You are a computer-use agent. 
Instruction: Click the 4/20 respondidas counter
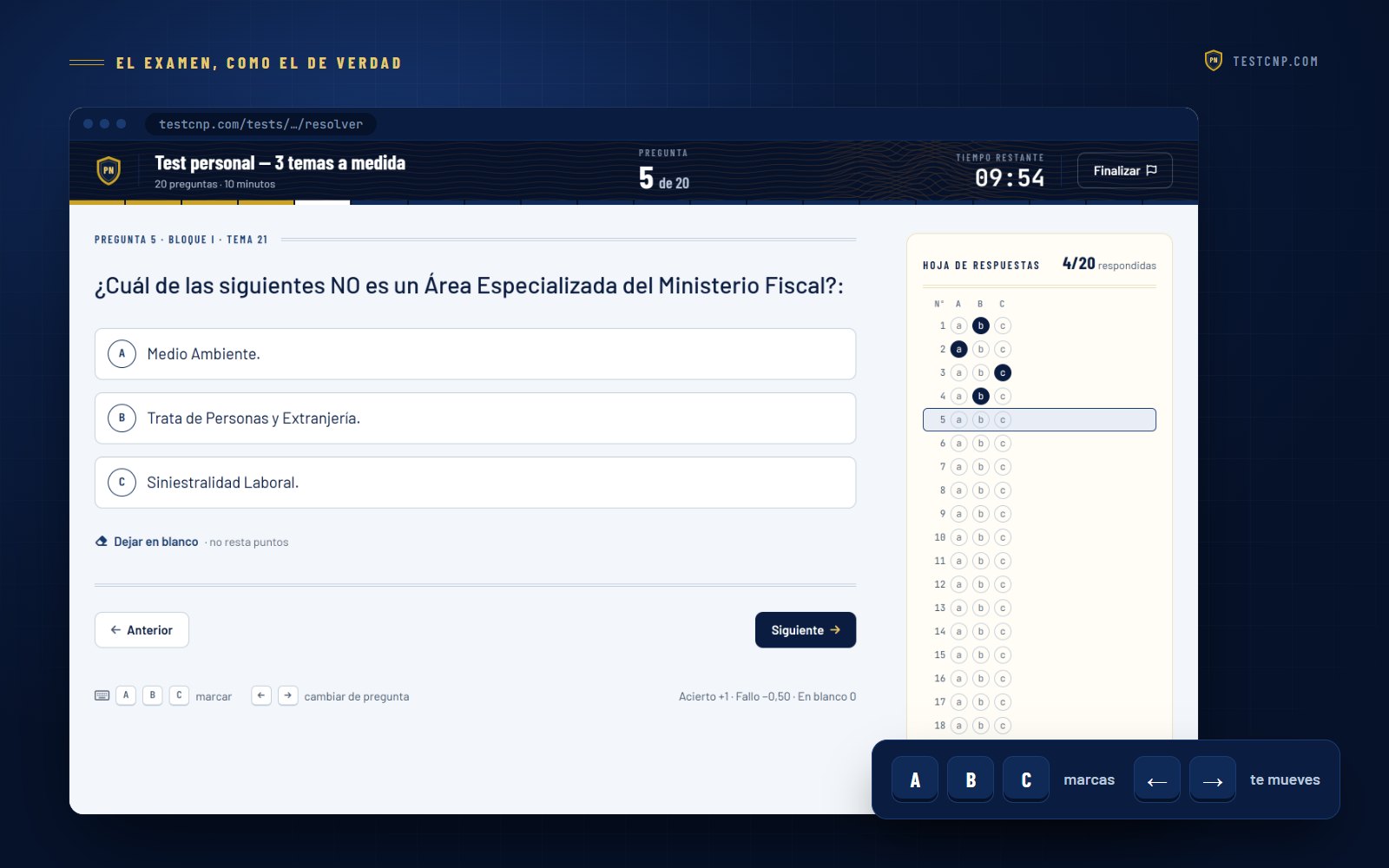click(1109, 264)
